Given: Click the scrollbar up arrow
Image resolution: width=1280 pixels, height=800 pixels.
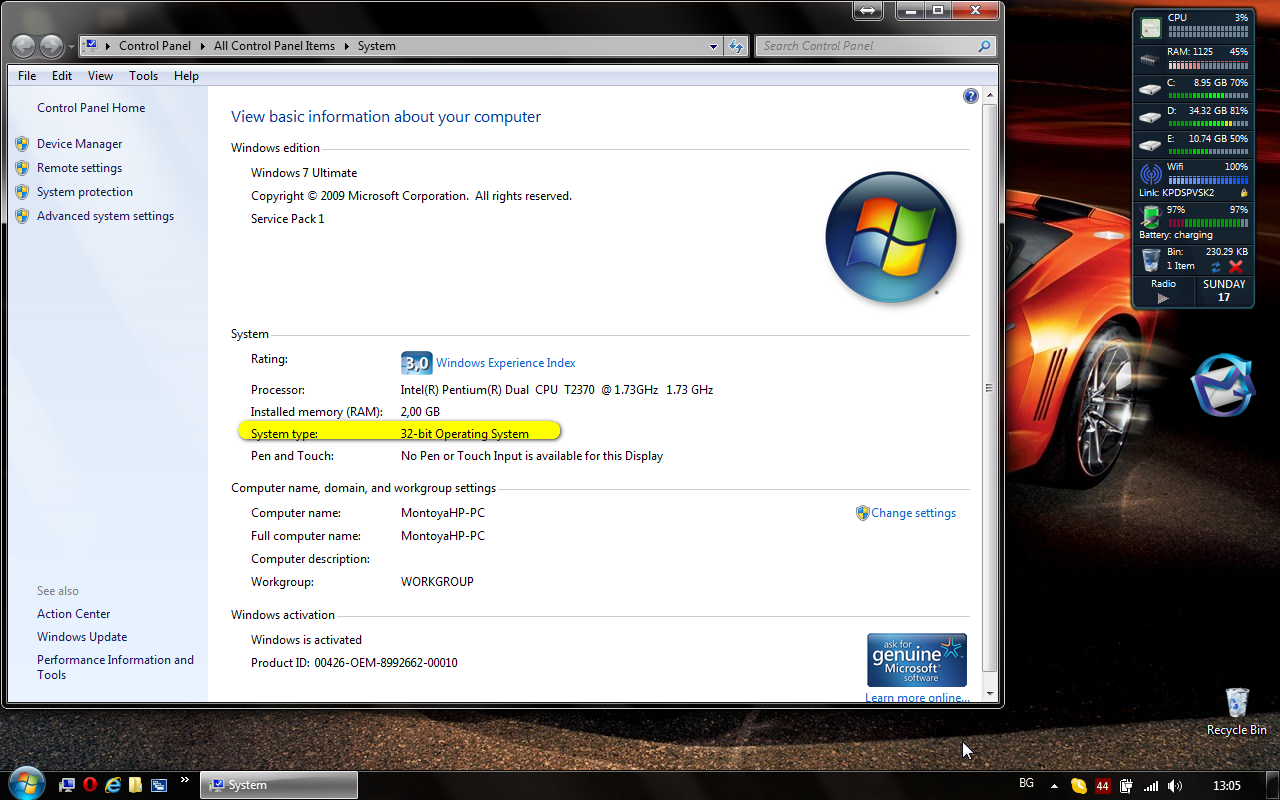Looking at the screenshot, I should tap(990, 96).
